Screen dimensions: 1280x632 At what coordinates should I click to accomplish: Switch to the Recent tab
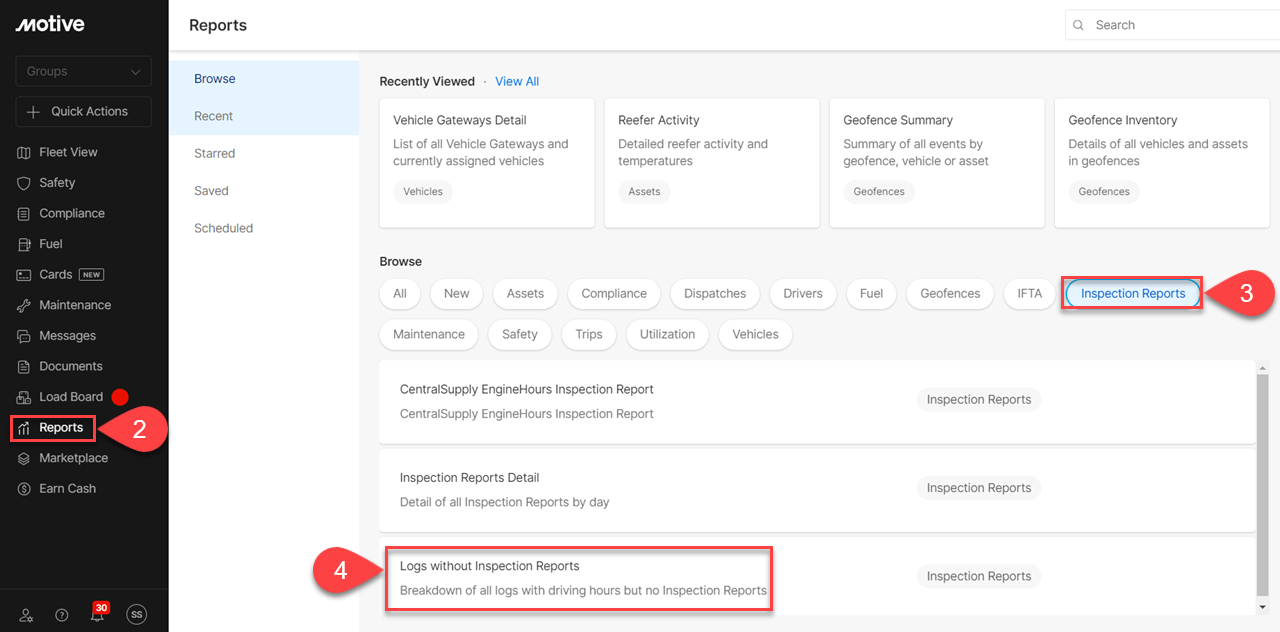point(264,116)
